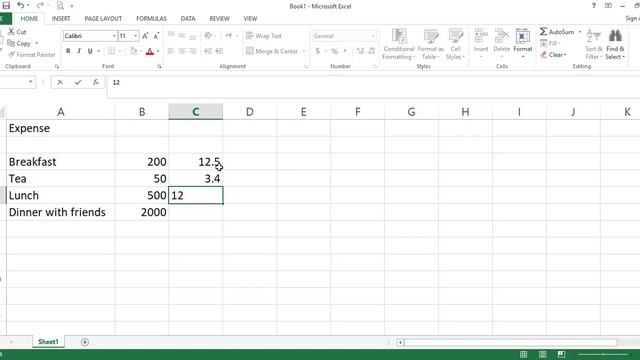Open Format as Table gallery
Viewport: 640px width, 360px height.
coord(431,44)
